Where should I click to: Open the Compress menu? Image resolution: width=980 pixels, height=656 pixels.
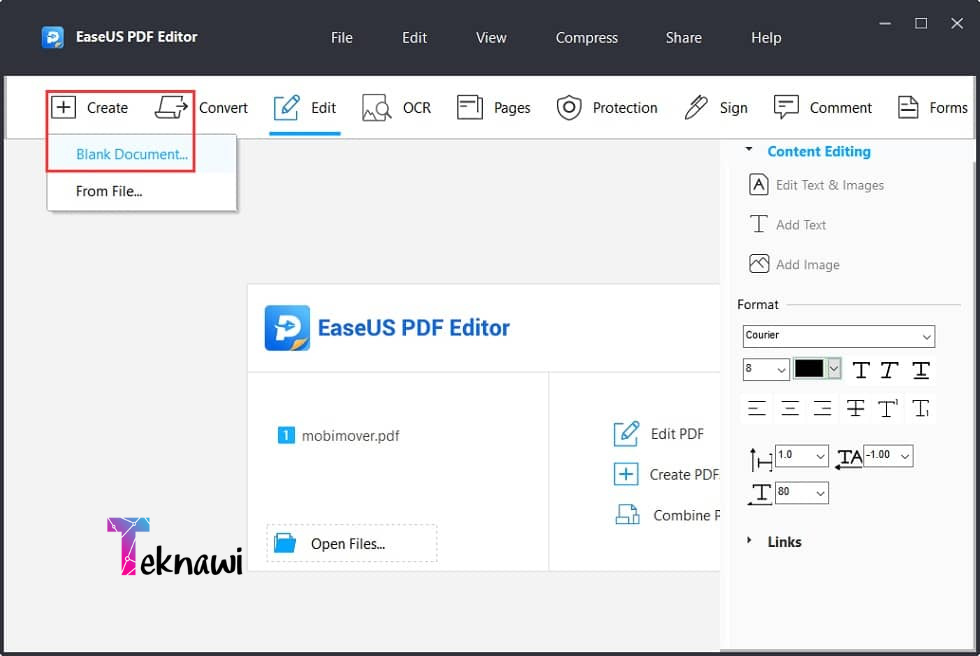[x=586, y=37]
